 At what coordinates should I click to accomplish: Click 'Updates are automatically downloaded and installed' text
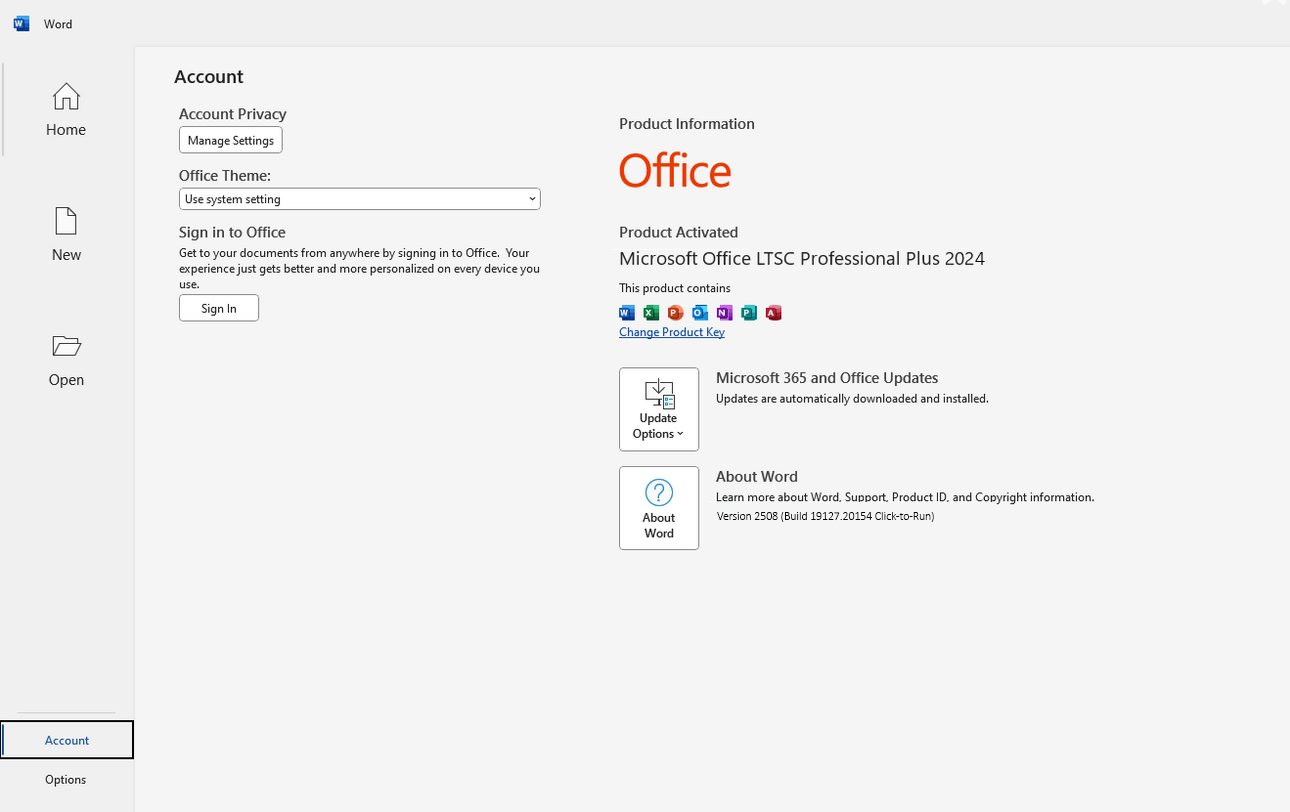(852, 398)
